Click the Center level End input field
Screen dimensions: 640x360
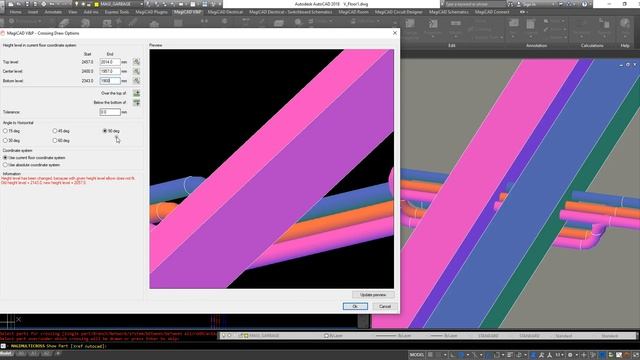[x=110, y=71]
